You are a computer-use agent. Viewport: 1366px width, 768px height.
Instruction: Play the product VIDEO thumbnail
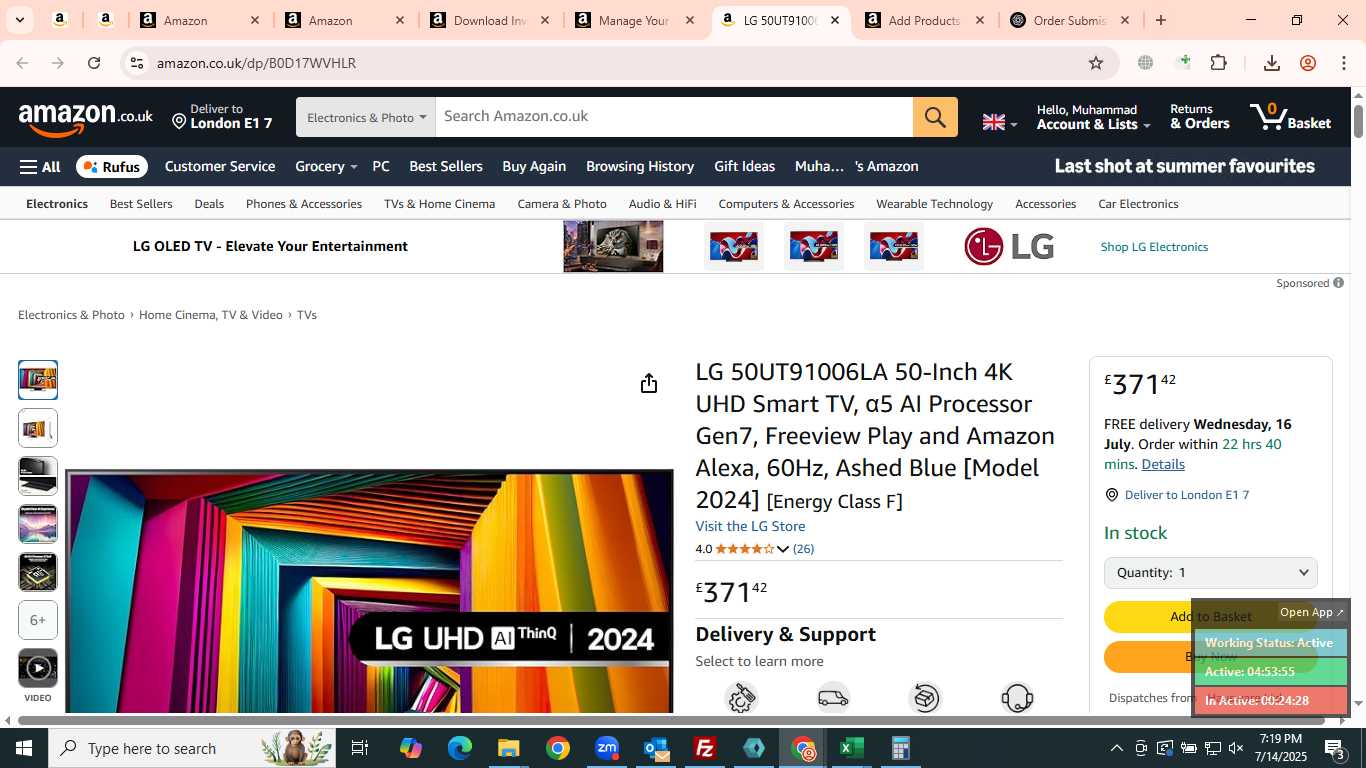coord(38,668)
